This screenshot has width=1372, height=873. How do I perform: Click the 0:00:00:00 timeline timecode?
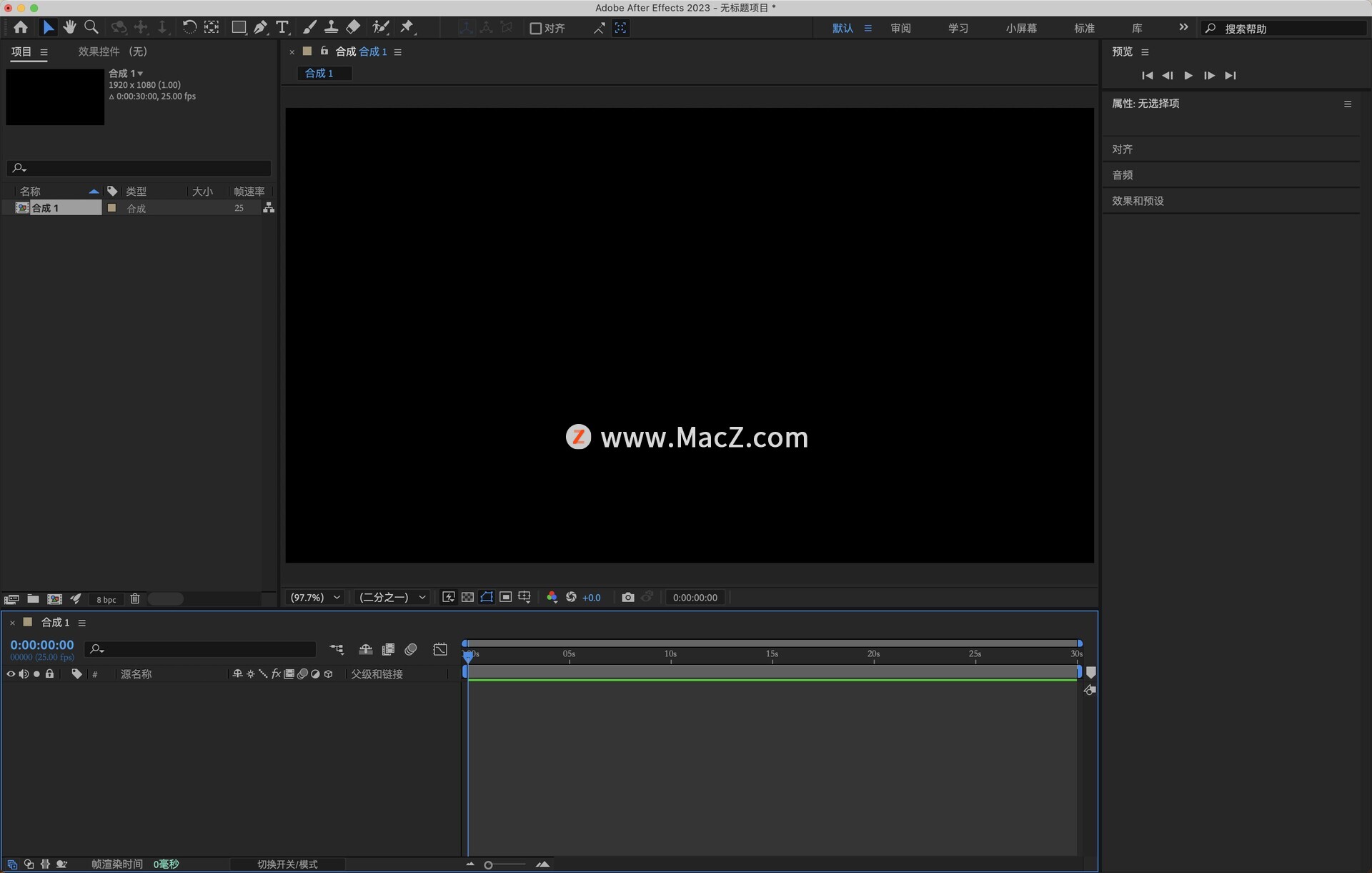(x=41, y=644)
